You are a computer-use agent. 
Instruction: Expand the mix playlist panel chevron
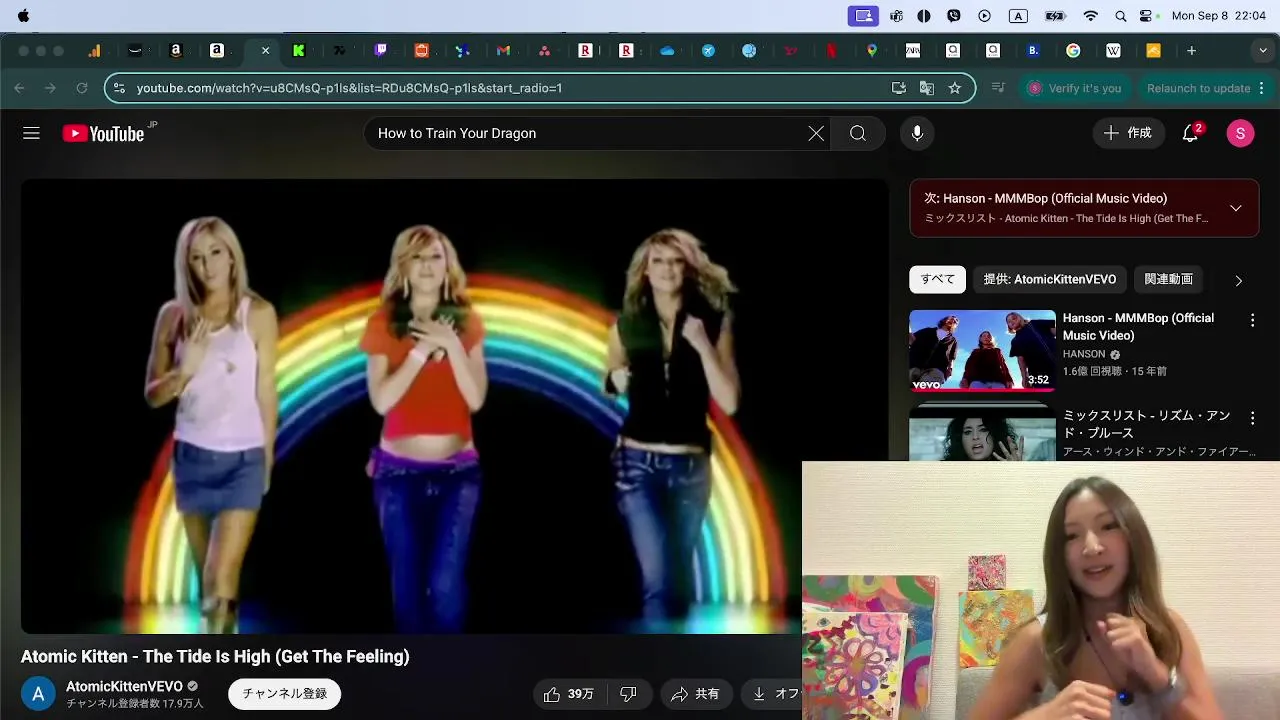coord(1236,208)
